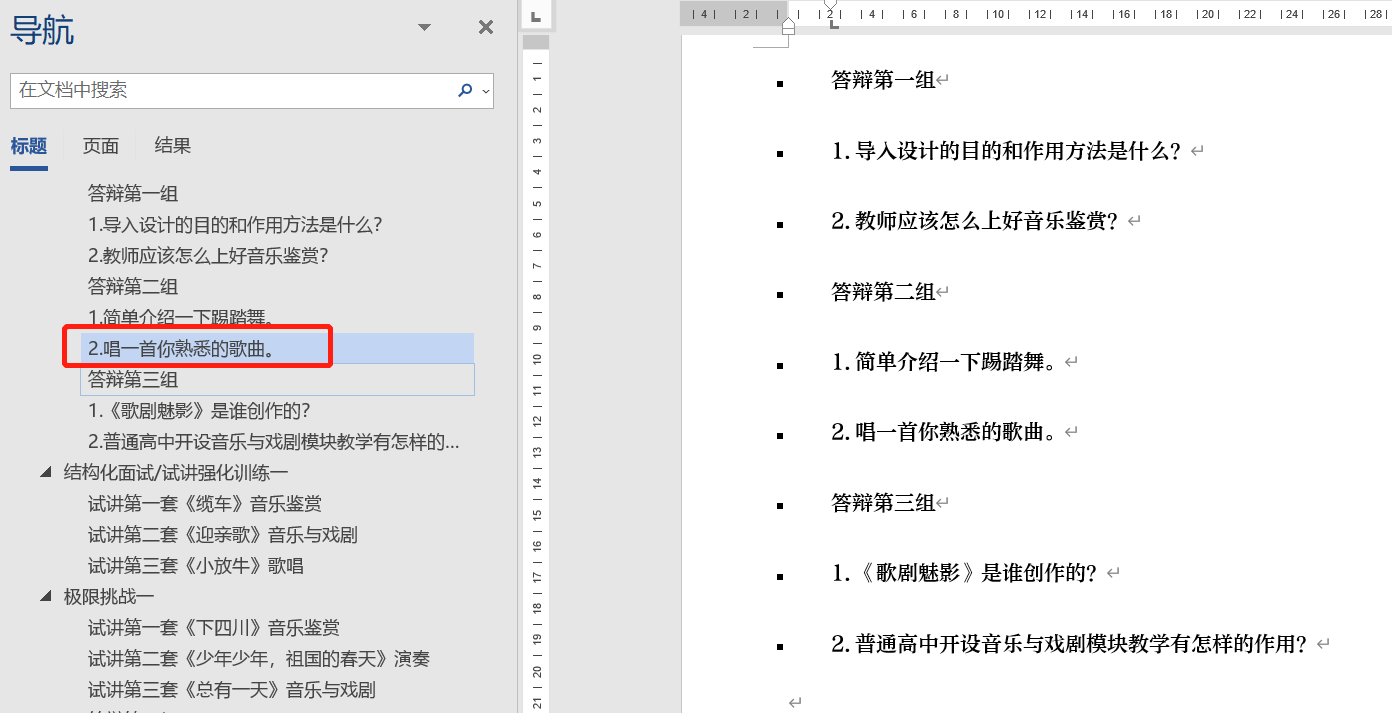The width and height of the screenshot is (1392, 713).
Task: Click the first line indent marker on ruler
Action: point(830,5)
